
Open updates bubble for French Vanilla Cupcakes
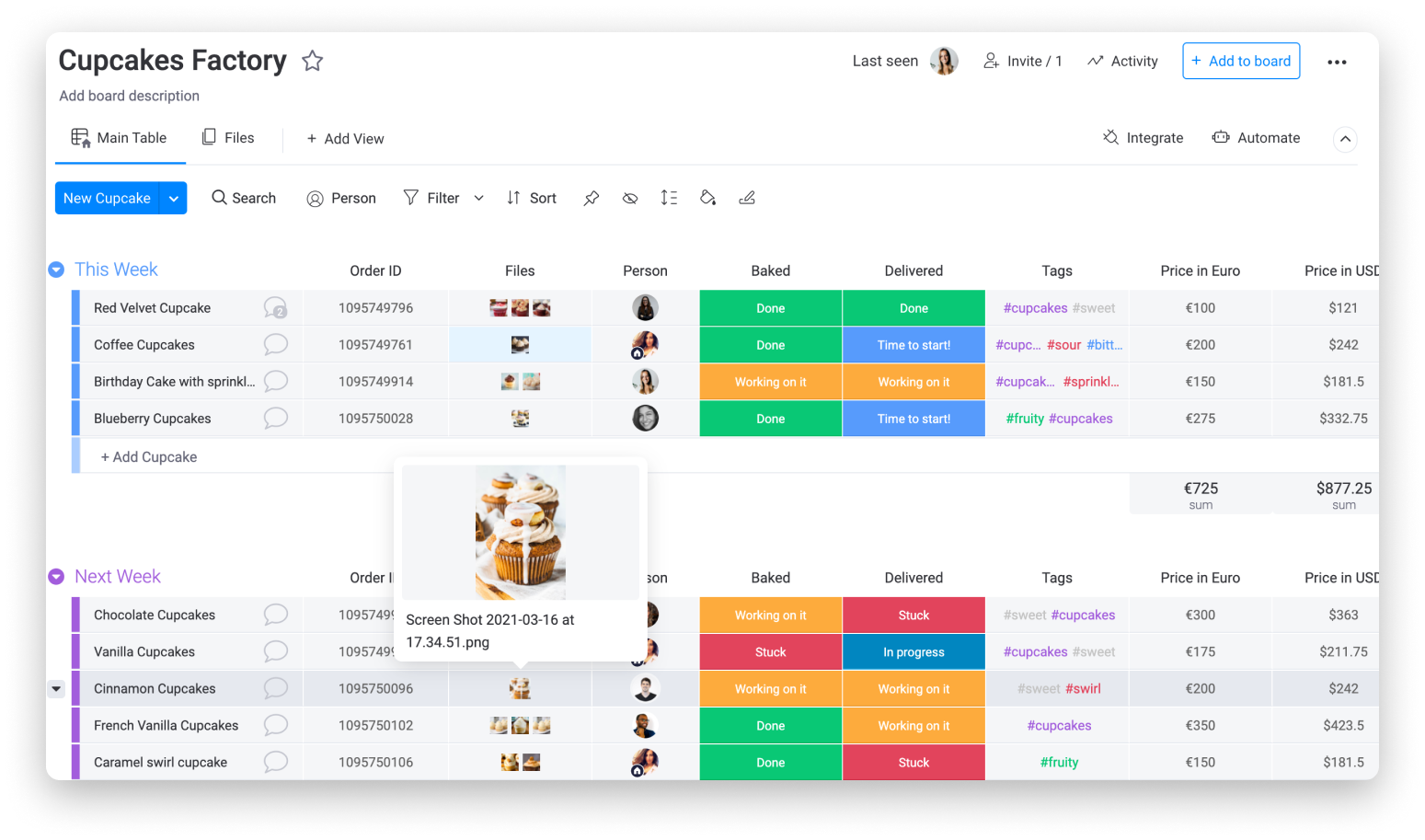(x=276, y=725)
